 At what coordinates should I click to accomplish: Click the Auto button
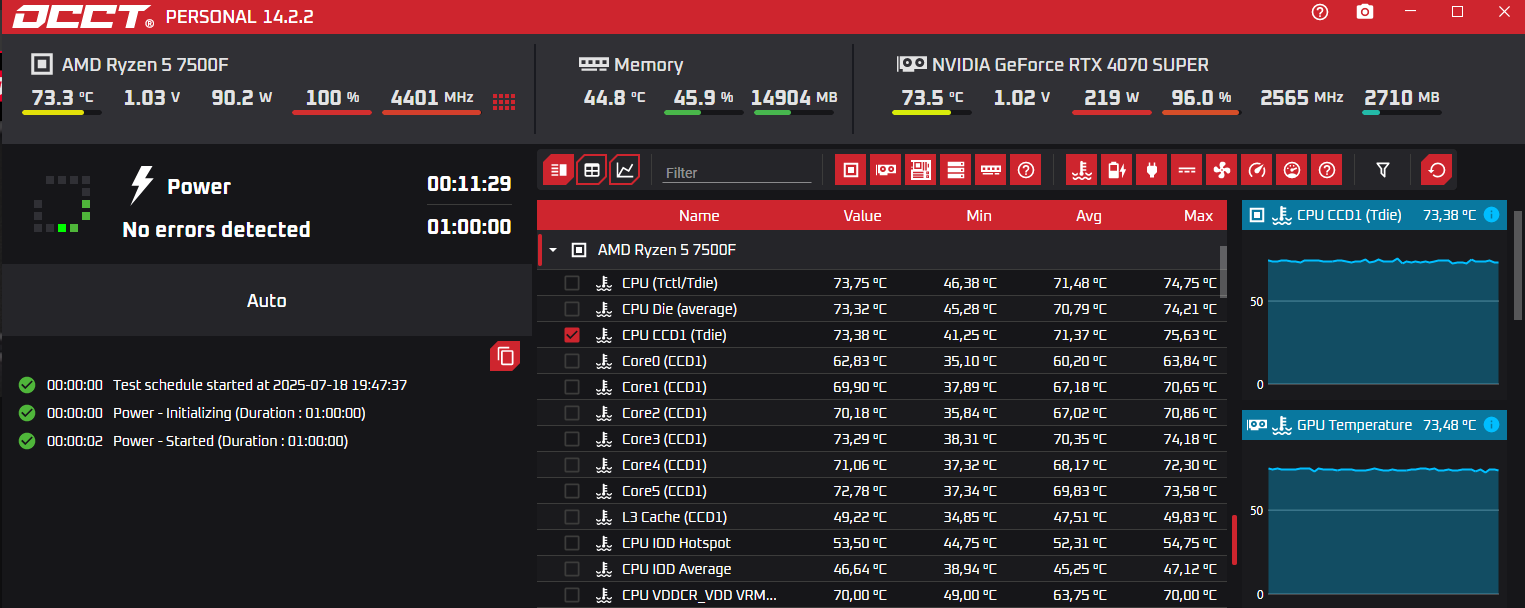pyautogui.click(x=266, y=300)
